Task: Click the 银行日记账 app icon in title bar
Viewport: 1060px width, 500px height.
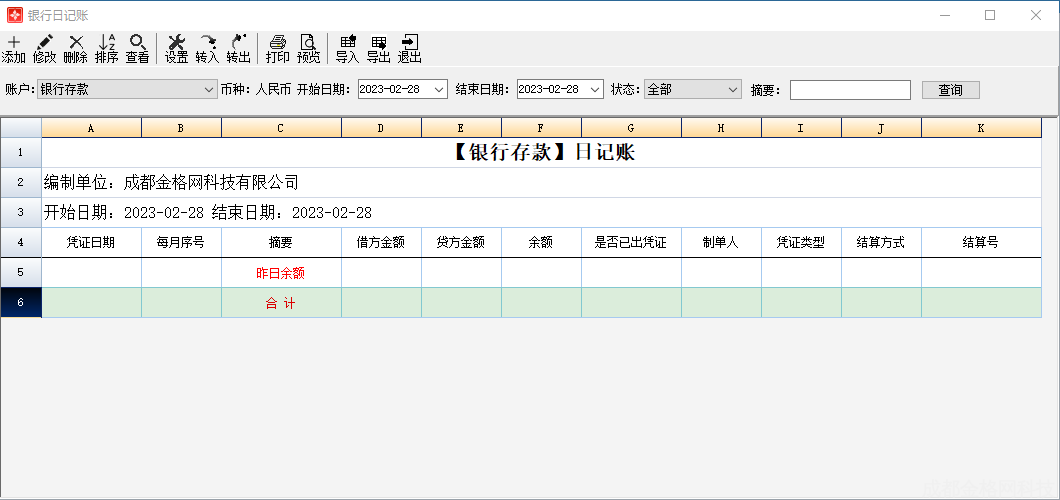Action: [x=14, y=15]
